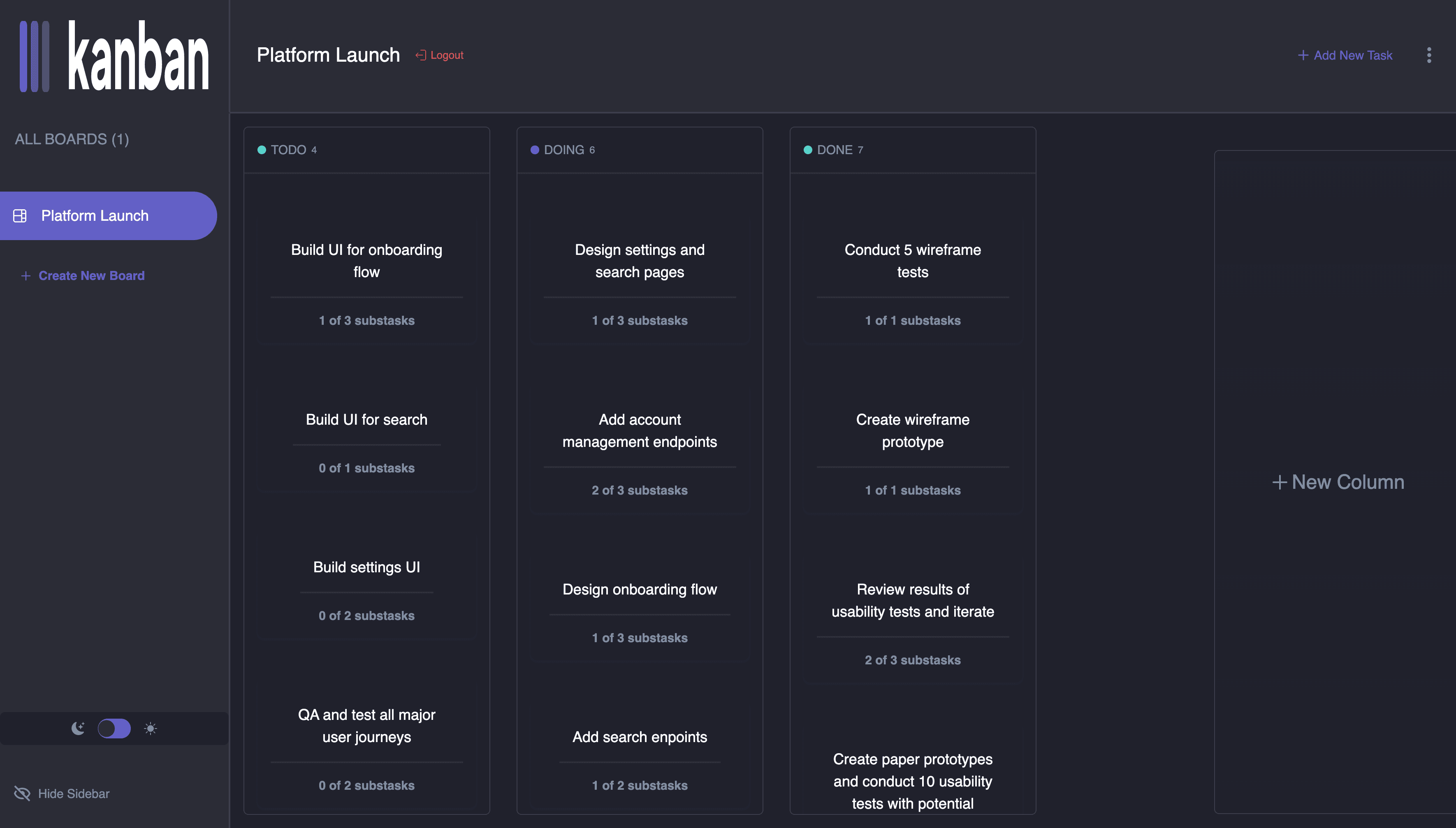Click the eye-slash icon next to Hide Sidebar
The width and height of the screenshot is (1456, 828).
(x=22, y=793)
